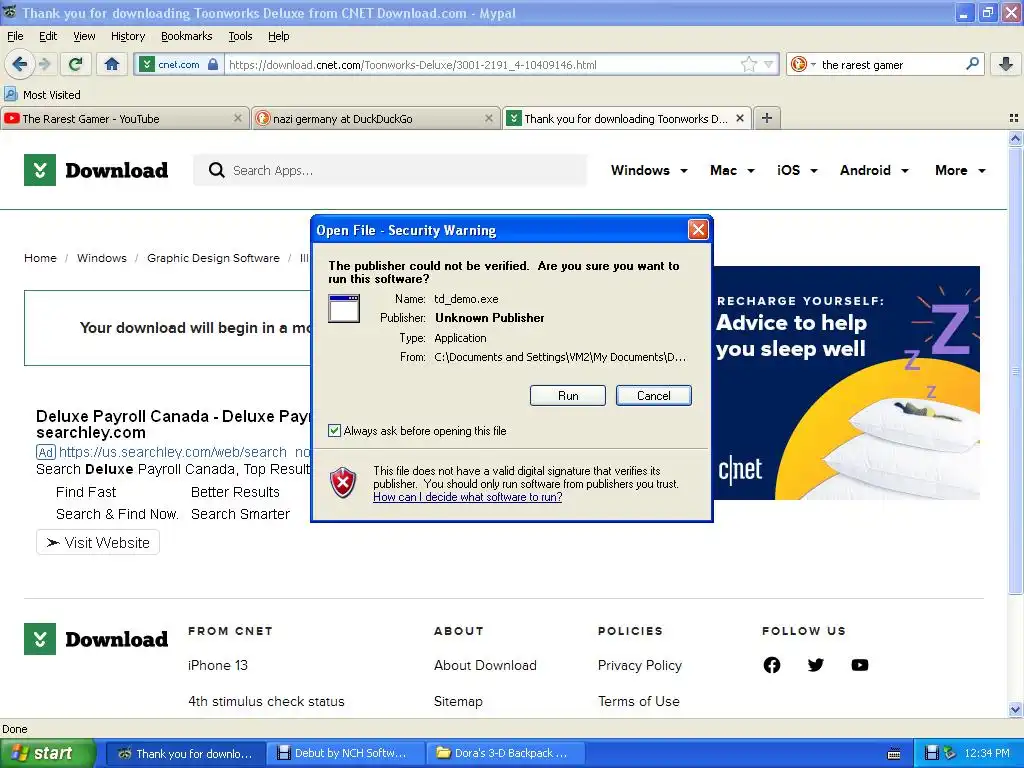Image resolution: width=1024 pixels, height=768 pixels.
Task: Open the iPhone 13 footer link
Action: 217,665
